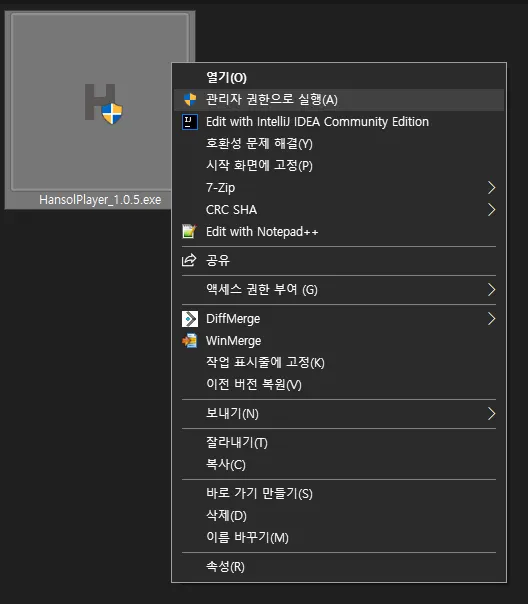Click the WinMerge icon
Viewport: 528px width, 604px height.
[189, 341]
